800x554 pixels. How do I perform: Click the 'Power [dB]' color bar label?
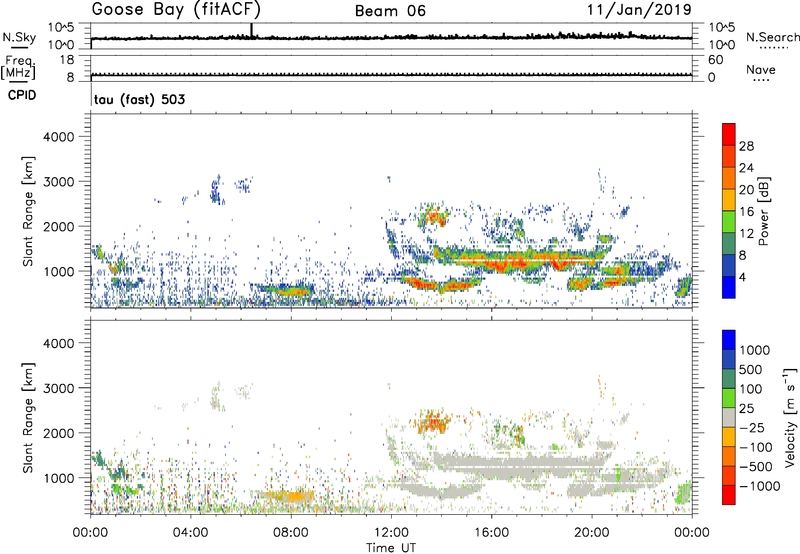(763, 211)
